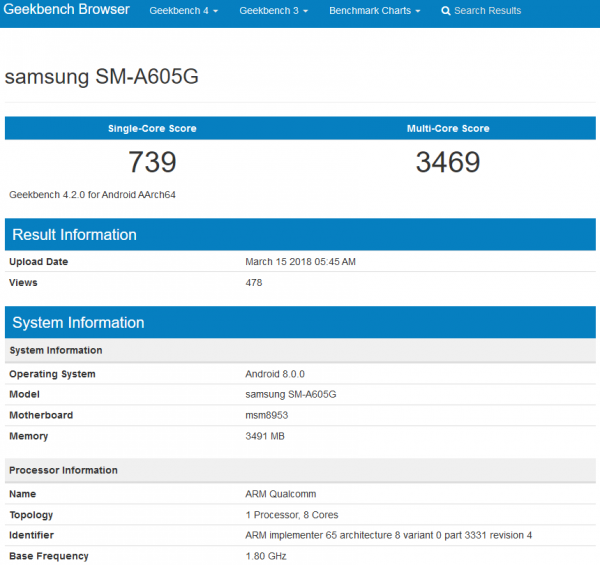Select the Android 8.0.0 value
The width and height of the screenshot is (600, 565).
[x=275, y=374]
